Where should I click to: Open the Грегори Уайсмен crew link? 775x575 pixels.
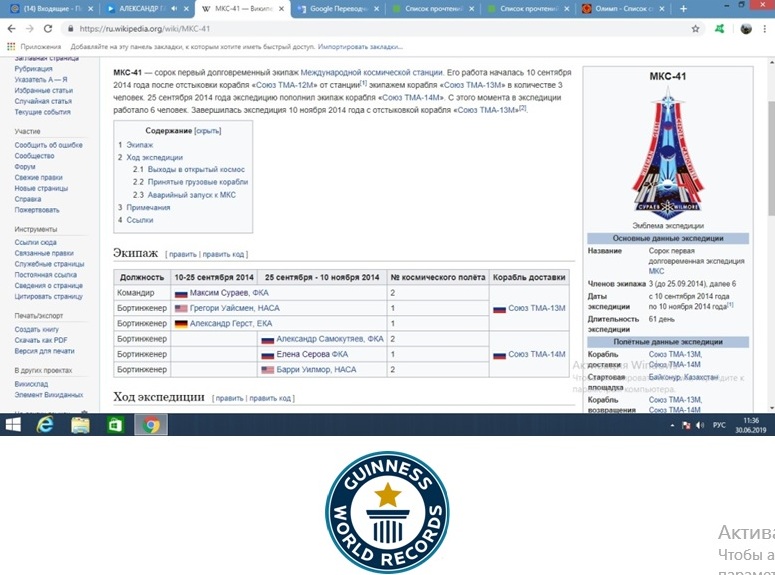pos(220,308)
